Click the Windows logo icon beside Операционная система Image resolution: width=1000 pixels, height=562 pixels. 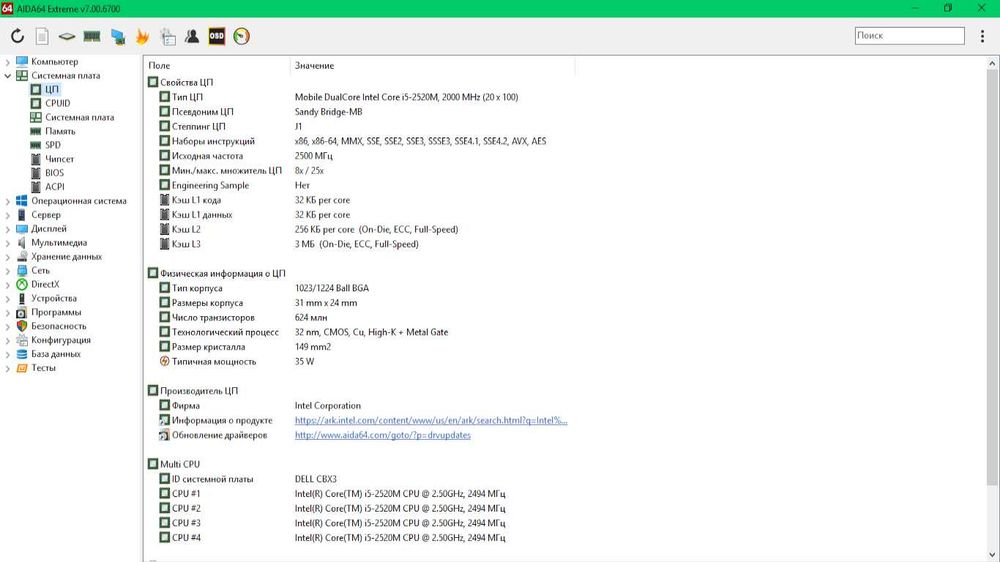[x=22, y=201]
